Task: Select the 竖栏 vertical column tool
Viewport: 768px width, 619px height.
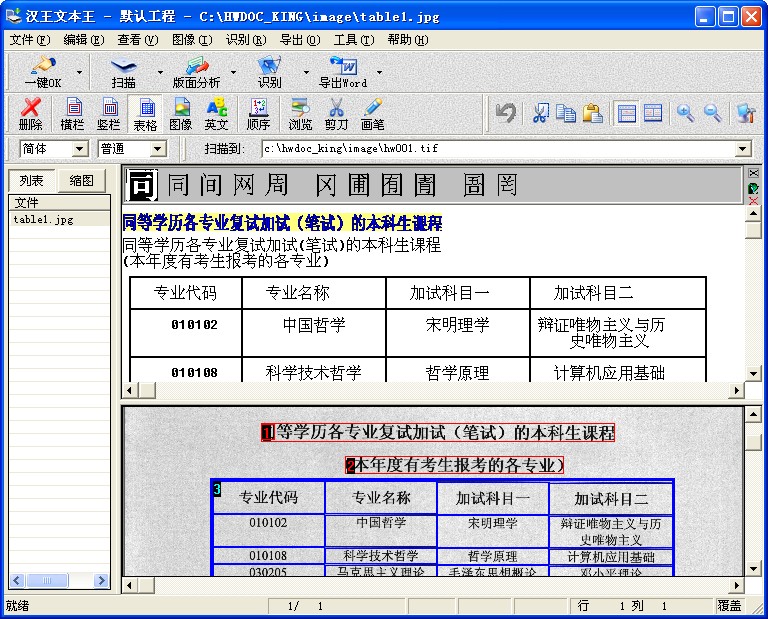Action: coord(108,114)
